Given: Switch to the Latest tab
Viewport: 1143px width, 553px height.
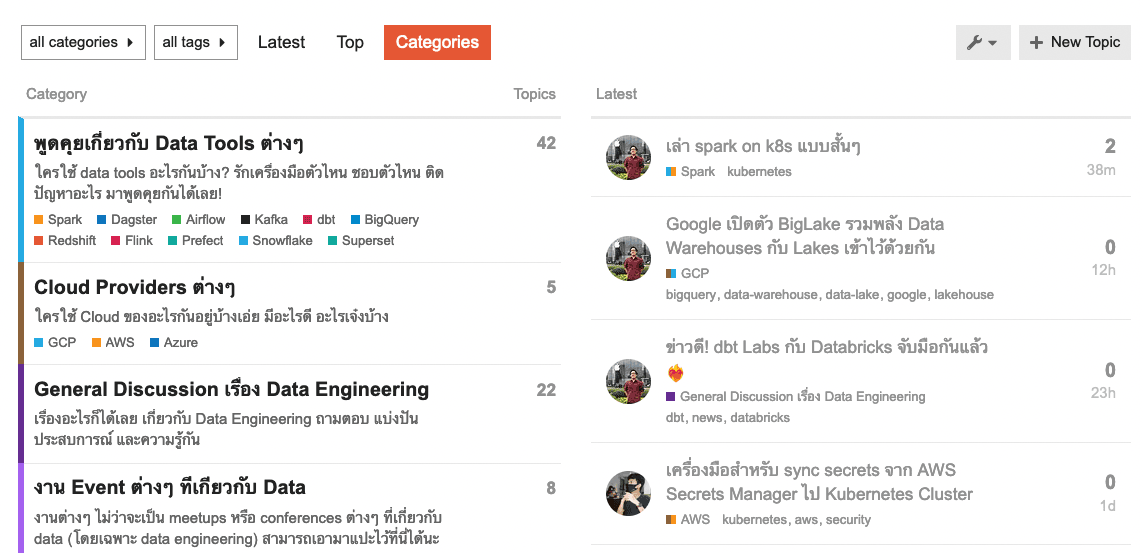Looking at the screenshot, I should click(x=281, y=42).
